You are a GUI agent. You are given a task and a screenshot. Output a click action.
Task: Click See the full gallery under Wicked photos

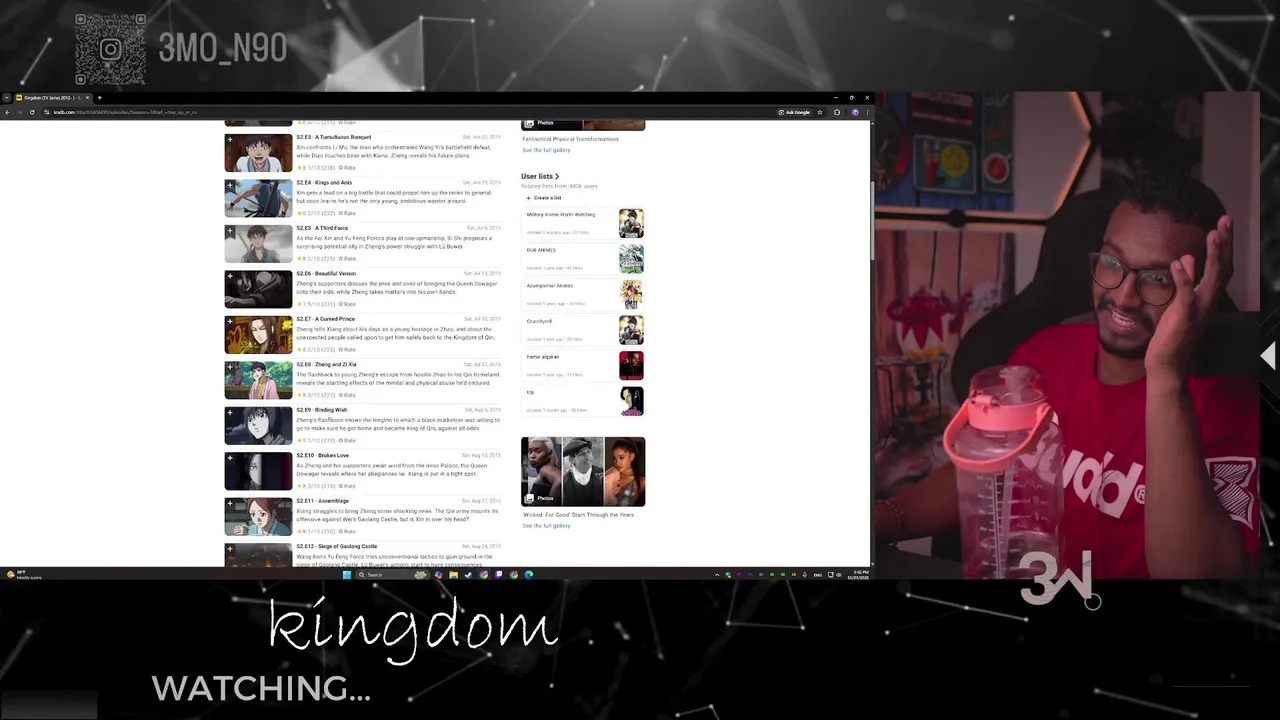(546, 526)
